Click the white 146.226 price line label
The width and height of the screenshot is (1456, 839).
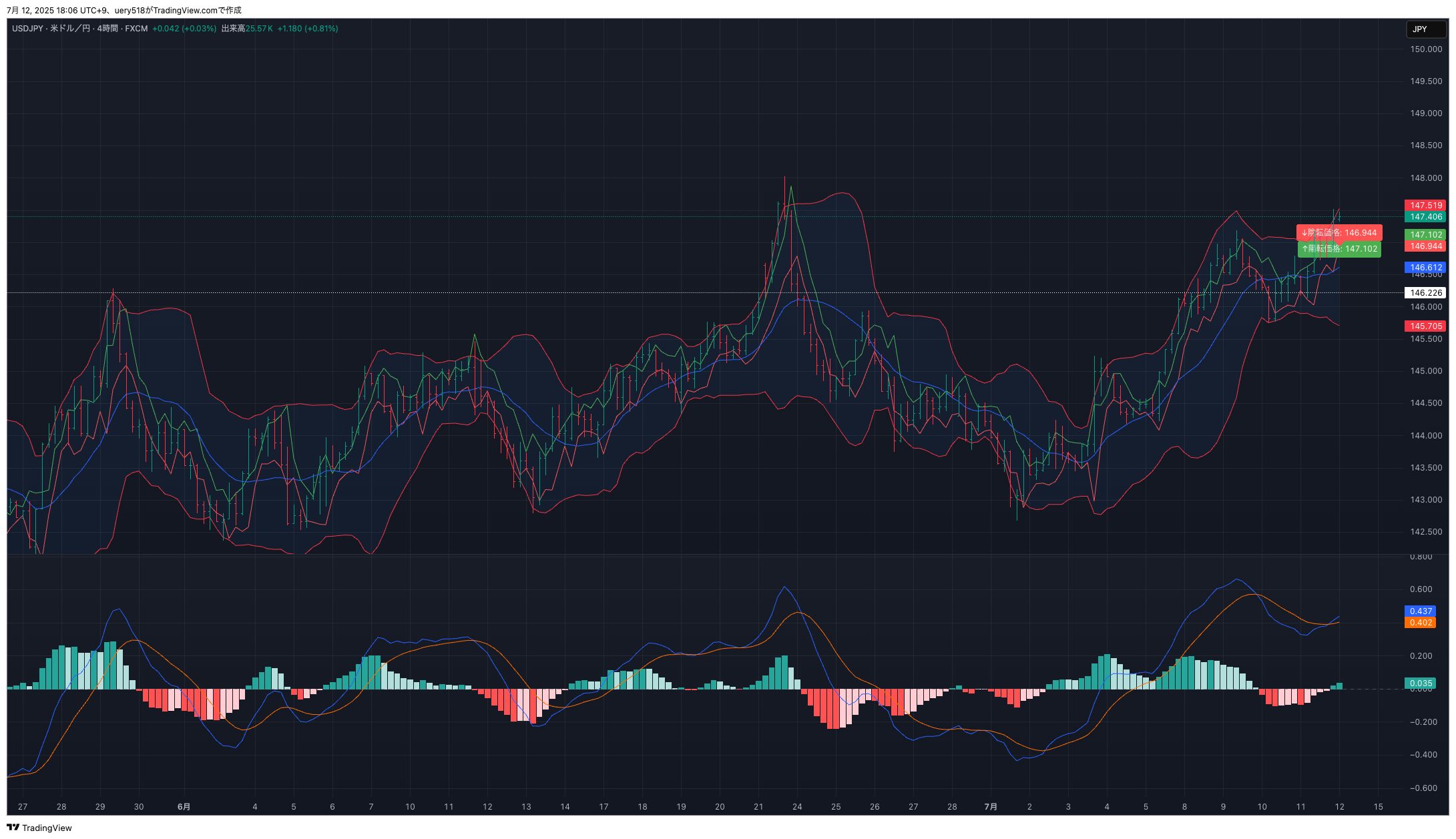tap(1425, 293)
